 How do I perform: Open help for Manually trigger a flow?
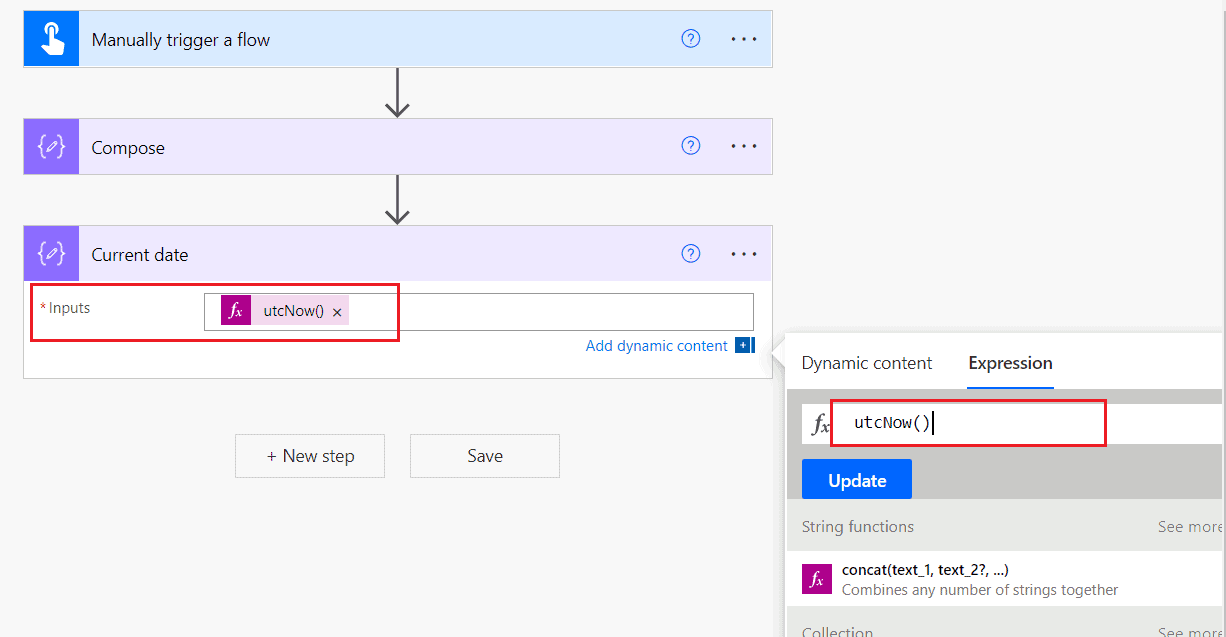pos(690,38)
